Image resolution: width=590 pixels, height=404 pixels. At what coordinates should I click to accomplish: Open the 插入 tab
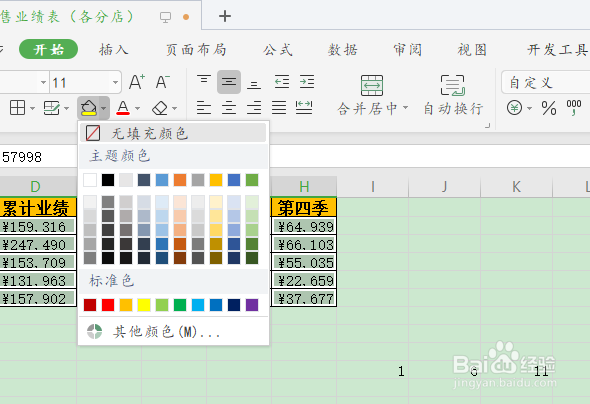tap(113, 49)
